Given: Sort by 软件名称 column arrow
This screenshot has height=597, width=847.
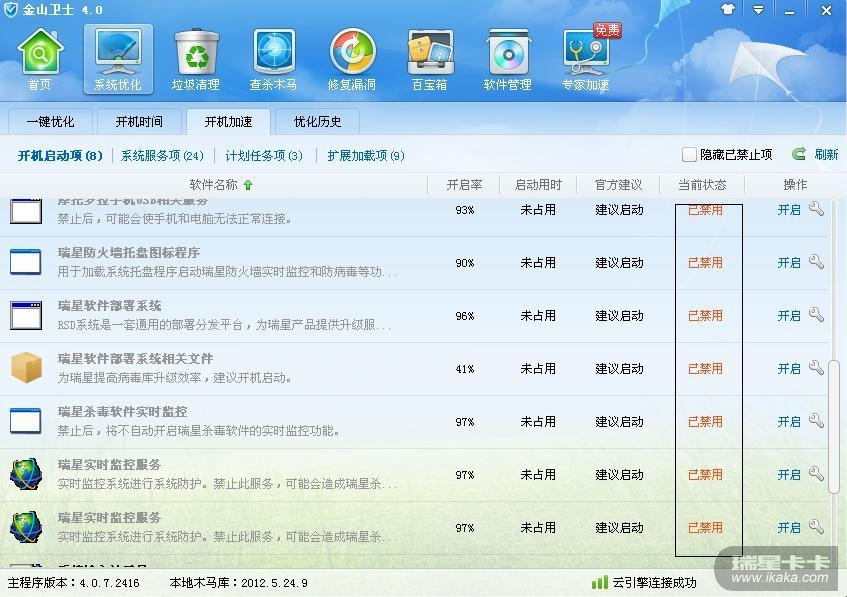Looking at the screenshot, I should click(x=248, y=185).
